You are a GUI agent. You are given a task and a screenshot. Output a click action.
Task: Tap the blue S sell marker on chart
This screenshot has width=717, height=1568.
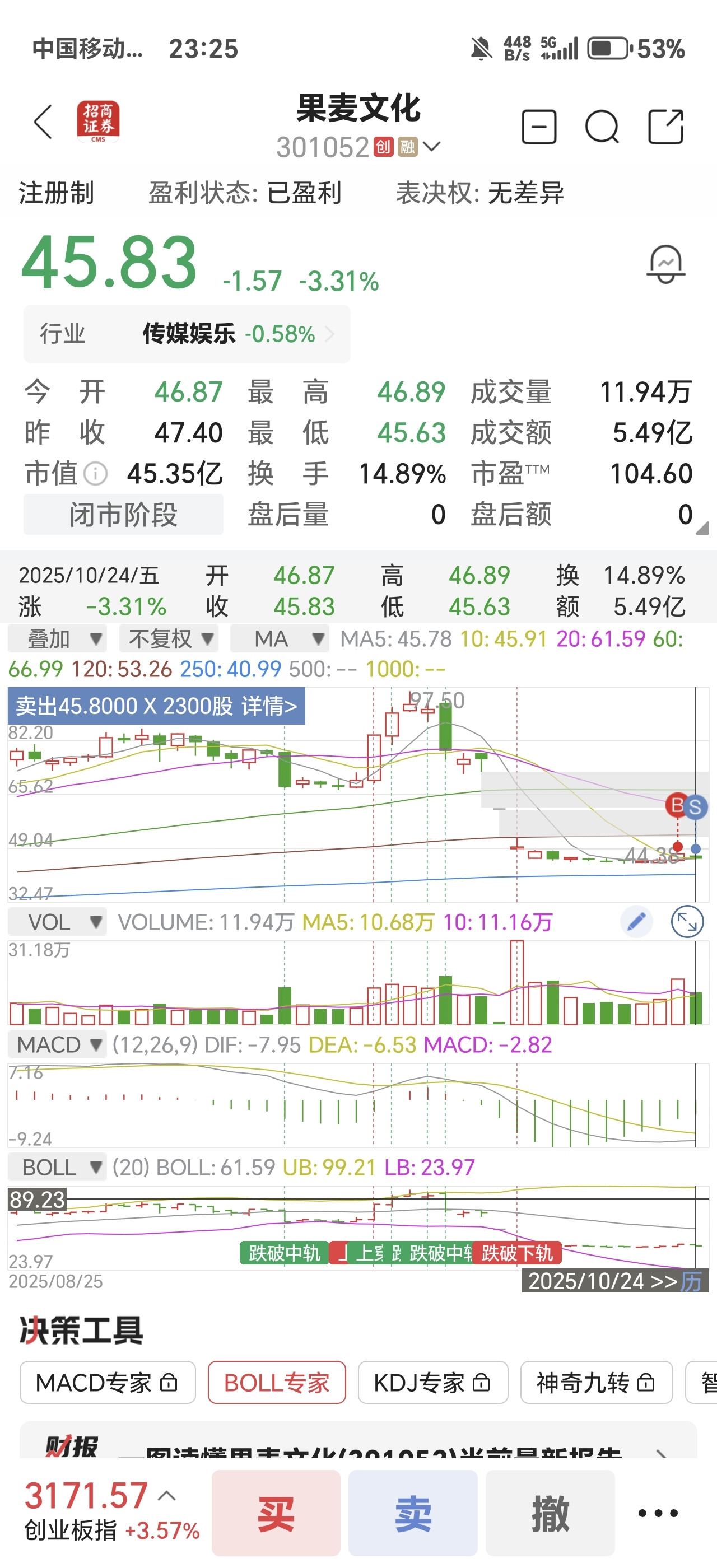click(695, 808)
